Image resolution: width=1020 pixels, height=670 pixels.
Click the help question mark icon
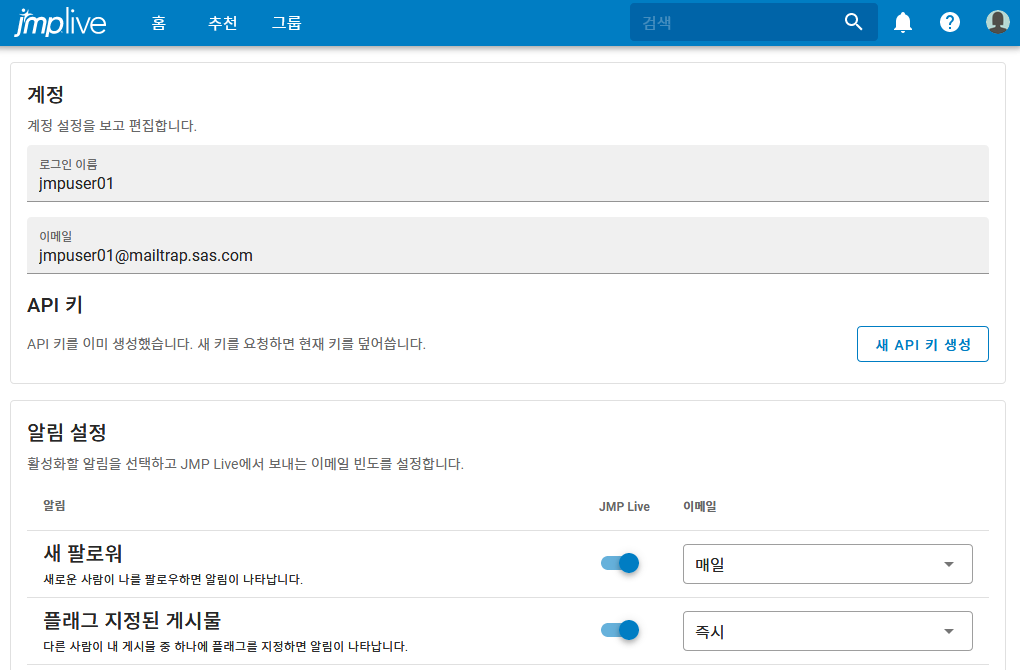pyautogui.click(x=949, y=21)
